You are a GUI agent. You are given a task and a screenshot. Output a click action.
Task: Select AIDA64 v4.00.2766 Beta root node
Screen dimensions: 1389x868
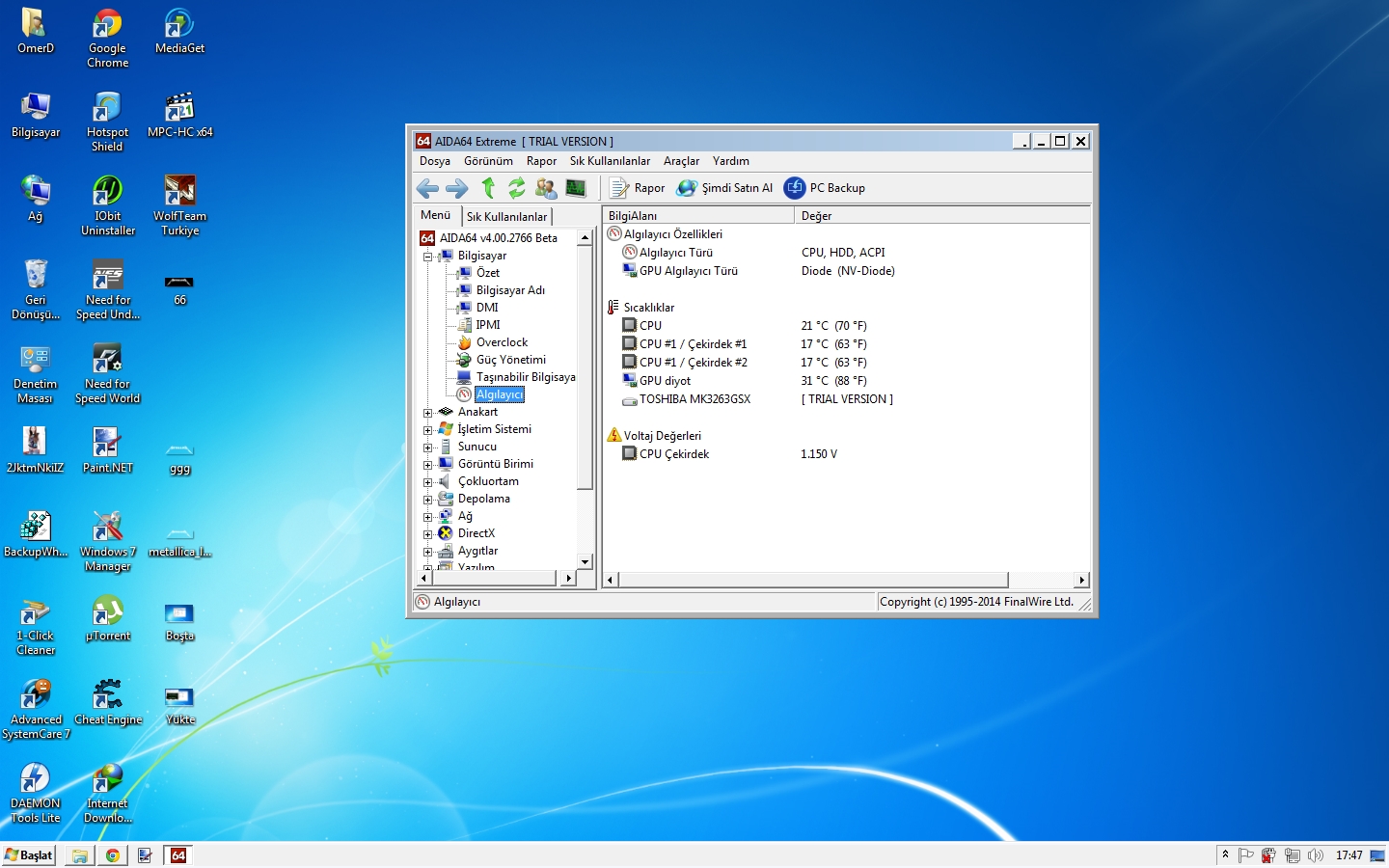[498, 238]
